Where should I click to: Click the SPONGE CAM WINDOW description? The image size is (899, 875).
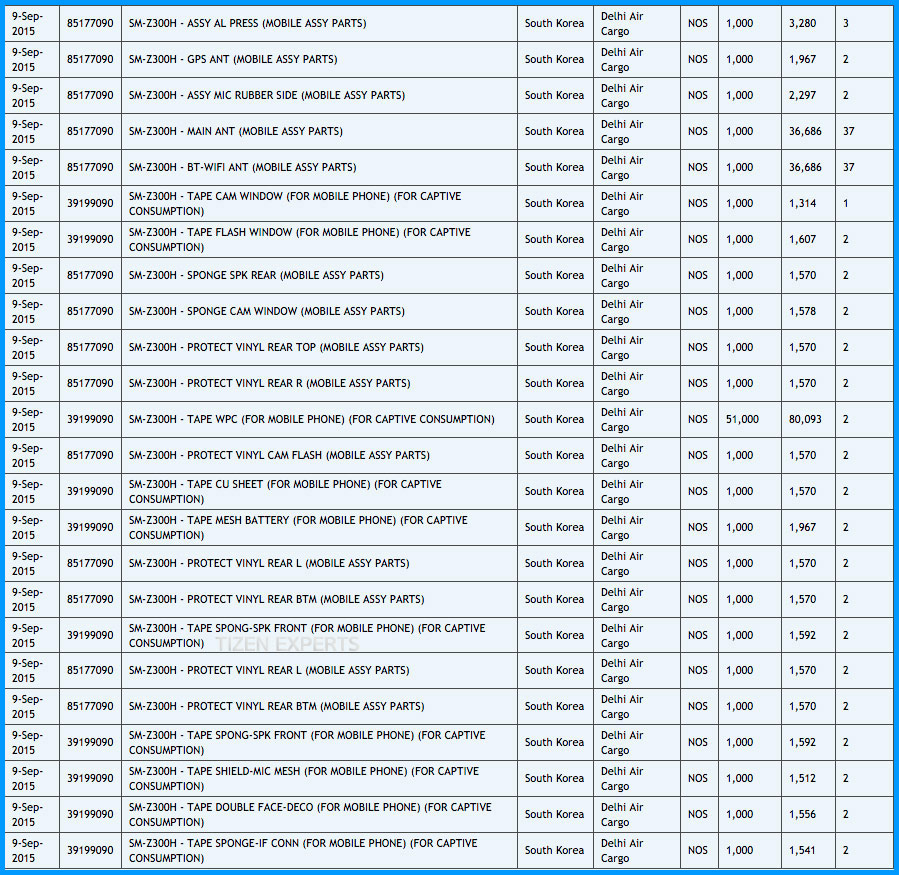[x=267, y=311]
